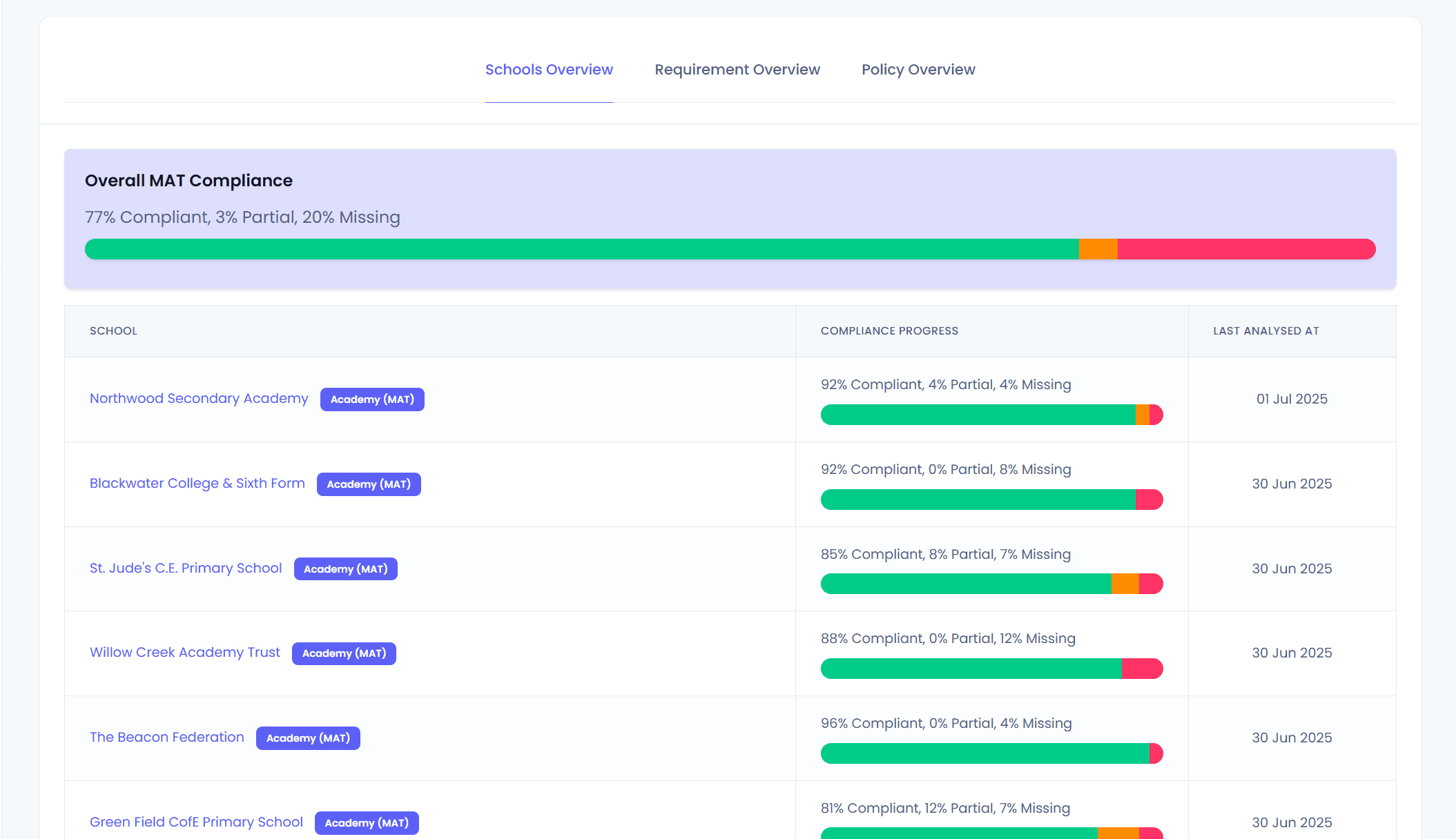The width and height of the screenshot is (1456, 839).
Task: Switch to the Requirement Overview tab
Action: tap(737, 69)
